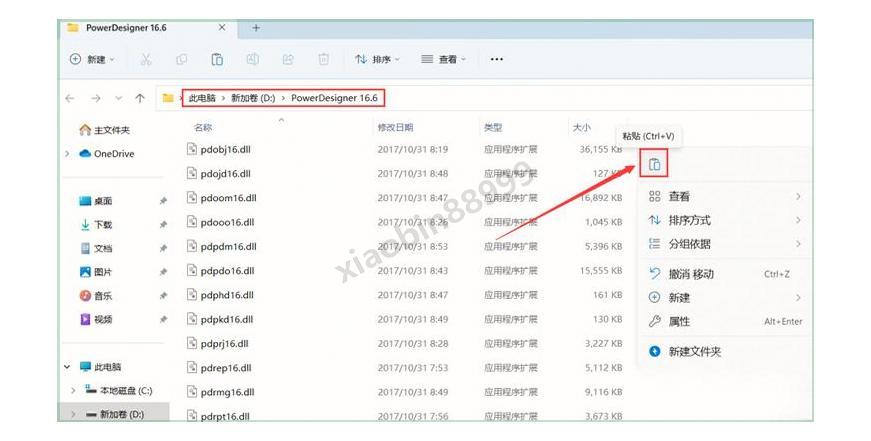Click the Cut scissors icon in toolbar
Image resolution: width=871 pixels, height=441 pixels.
(x=146, y=59)
